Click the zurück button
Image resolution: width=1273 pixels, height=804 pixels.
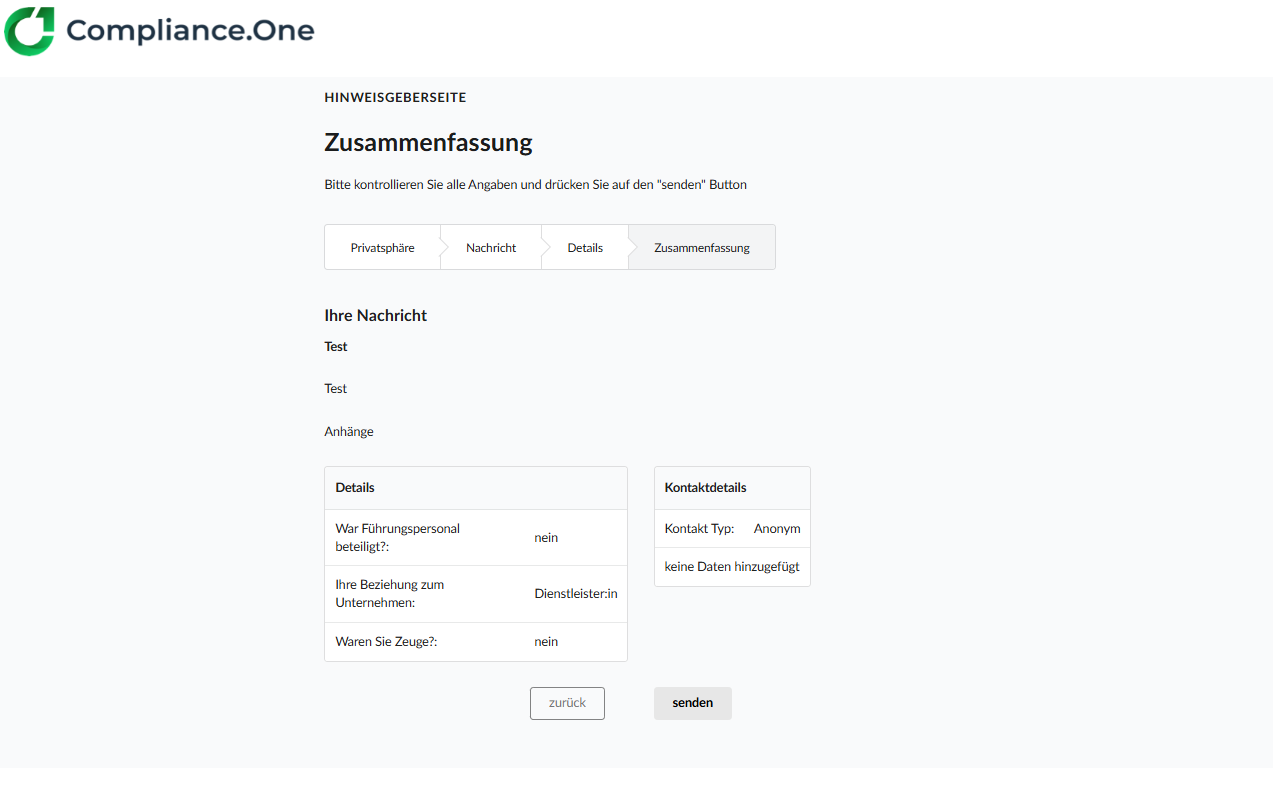point(567,703)
